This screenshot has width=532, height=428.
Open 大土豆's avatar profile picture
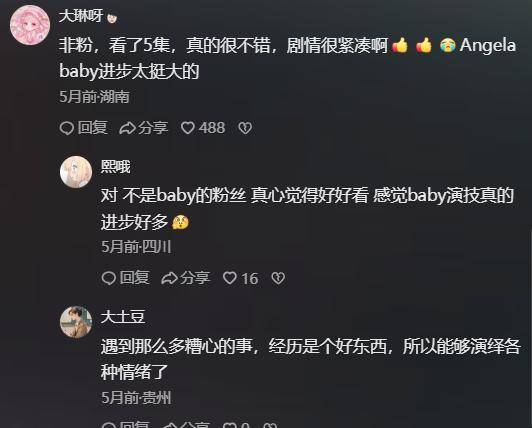[76, 322]
